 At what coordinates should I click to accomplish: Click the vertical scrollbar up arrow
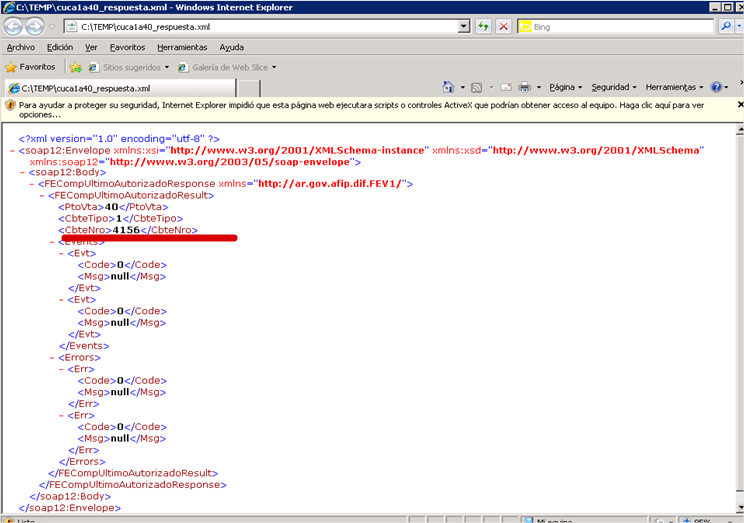(x=740, y=129)
